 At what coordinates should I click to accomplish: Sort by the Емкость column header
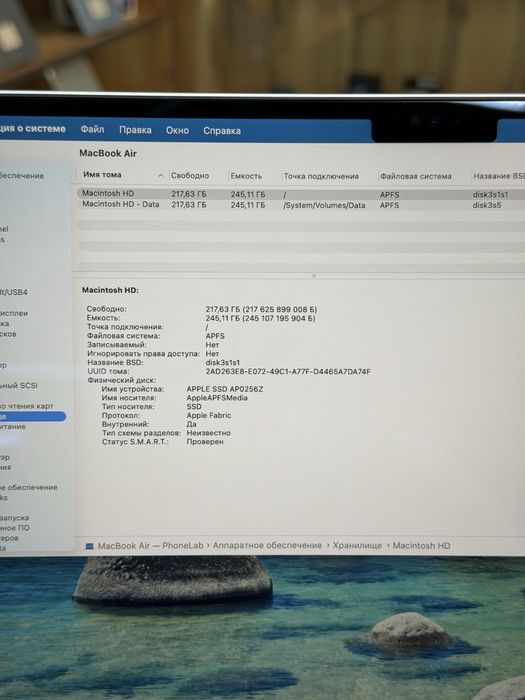pos(246,176)
